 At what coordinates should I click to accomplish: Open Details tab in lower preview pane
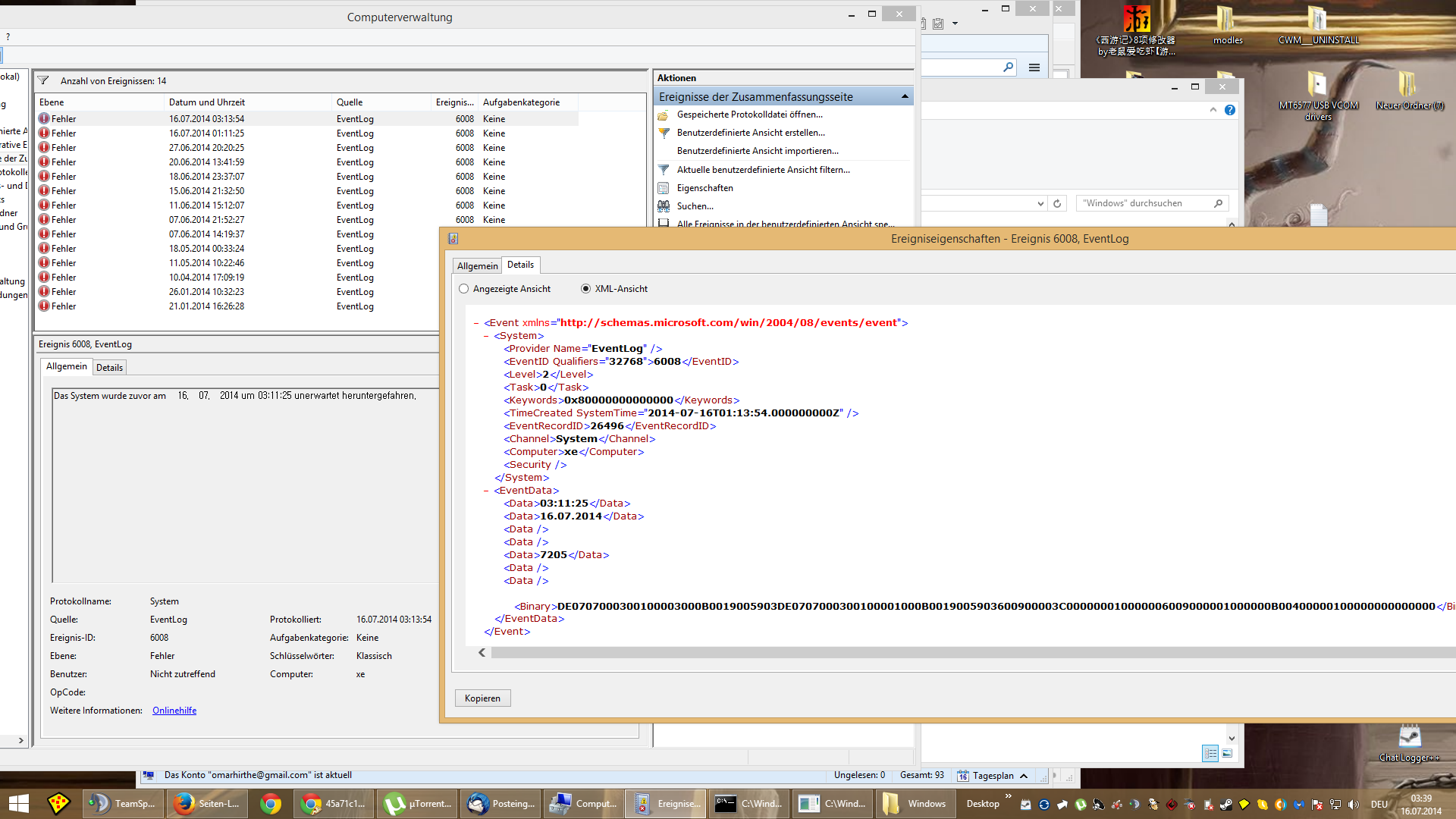pos(109,368)
